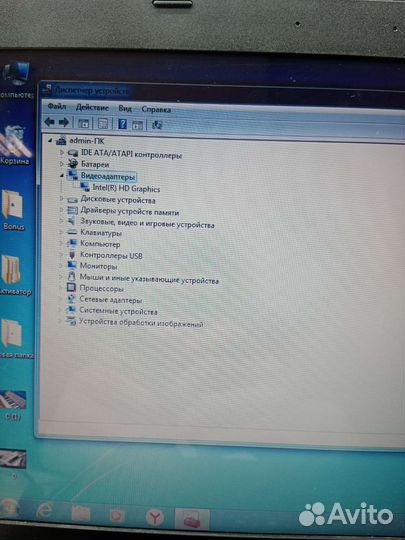Screen dimensions: 405x540
Task: Expand the Клавиатуры node
Action: tap(61, 232)
